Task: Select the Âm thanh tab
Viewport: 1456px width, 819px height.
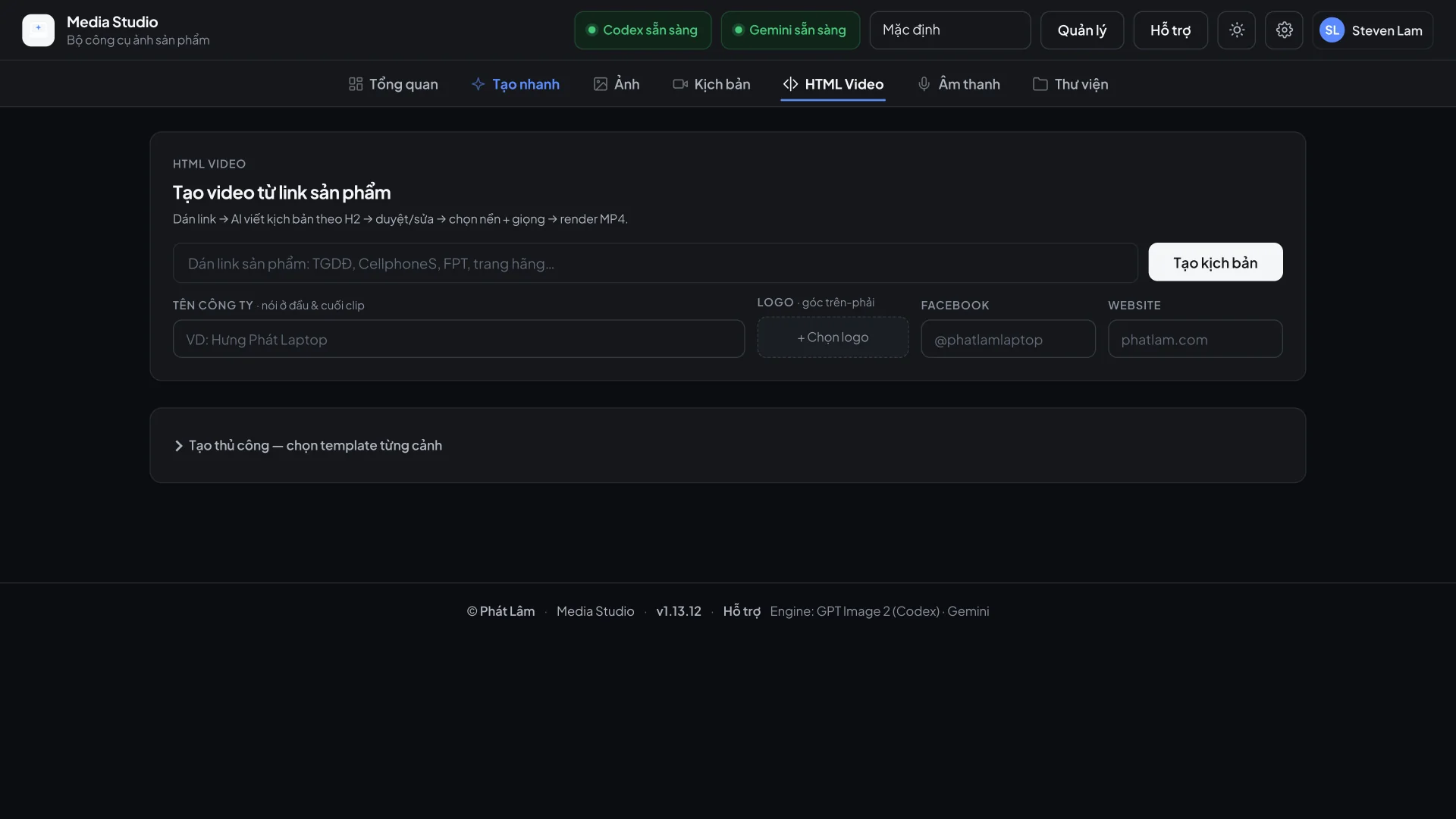Action: point(959,84)
